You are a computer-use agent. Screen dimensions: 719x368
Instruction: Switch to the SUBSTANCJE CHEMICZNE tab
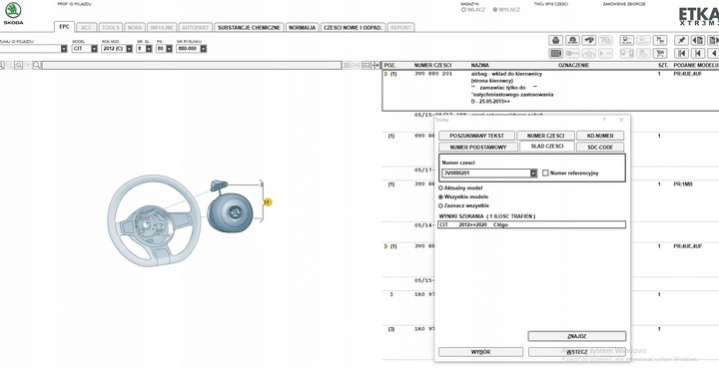click(x=249, y=27)
